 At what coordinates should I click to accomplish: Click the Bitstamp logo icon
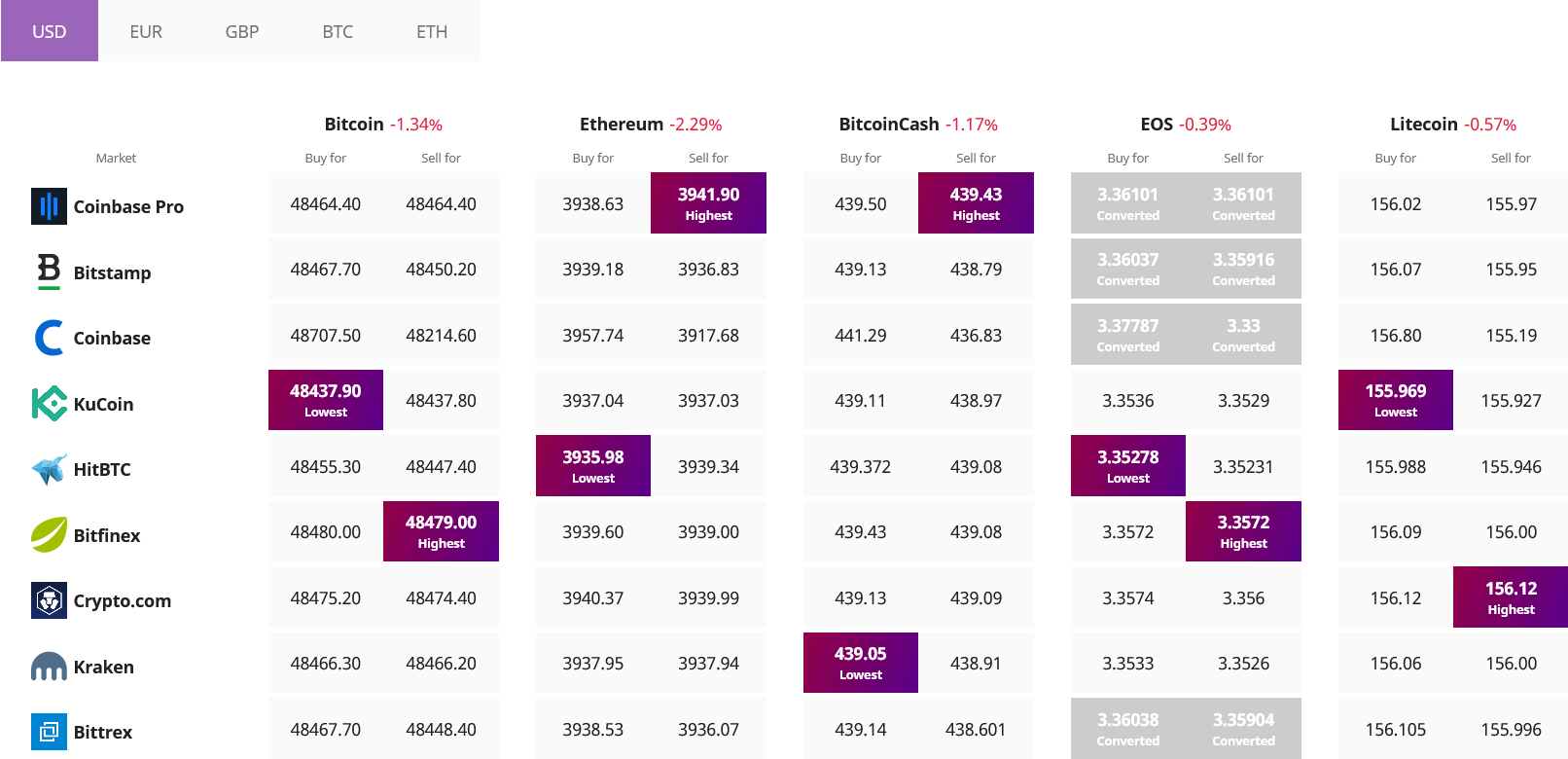coord(49,271)
